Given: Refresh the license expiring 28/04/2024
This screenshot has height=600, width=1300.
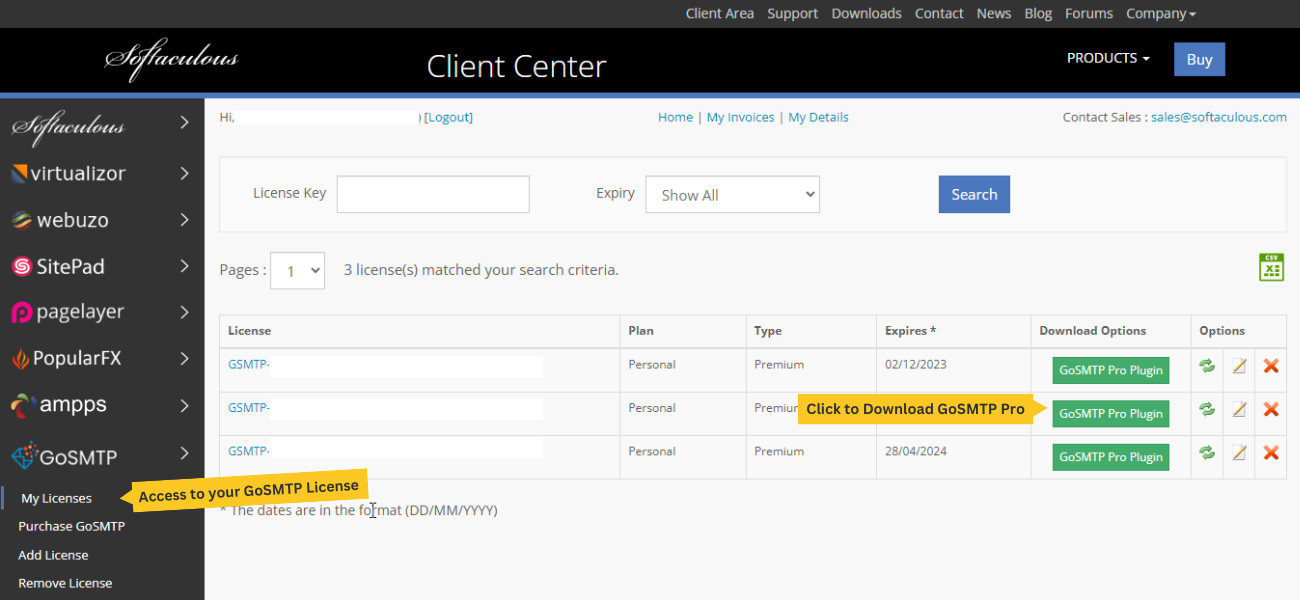Looking at the screenshot, I should pyautogui.click(x=1207, y=453).
